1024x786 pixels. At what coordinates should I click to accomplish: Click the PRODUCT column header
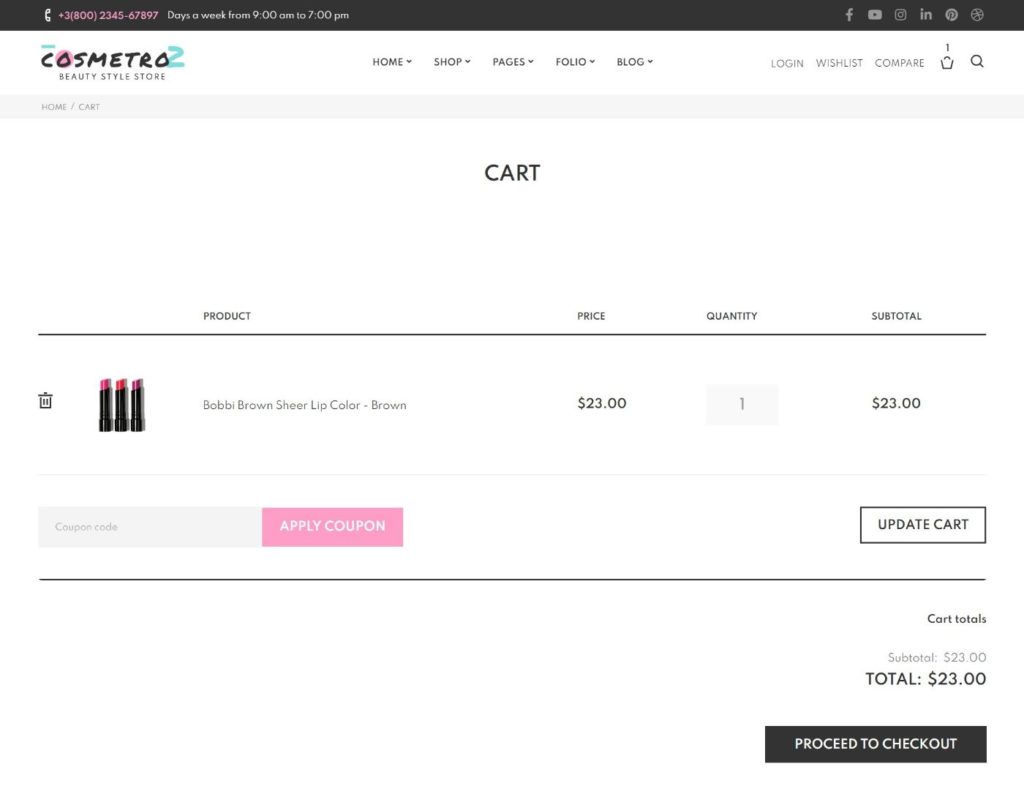tap(227, 316)
